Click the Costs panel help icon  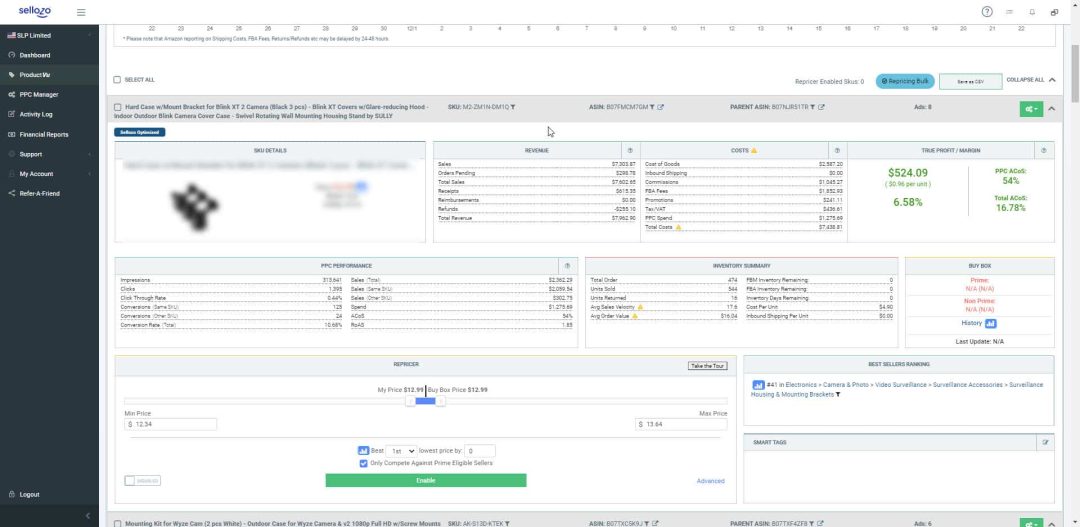[837, 150]
